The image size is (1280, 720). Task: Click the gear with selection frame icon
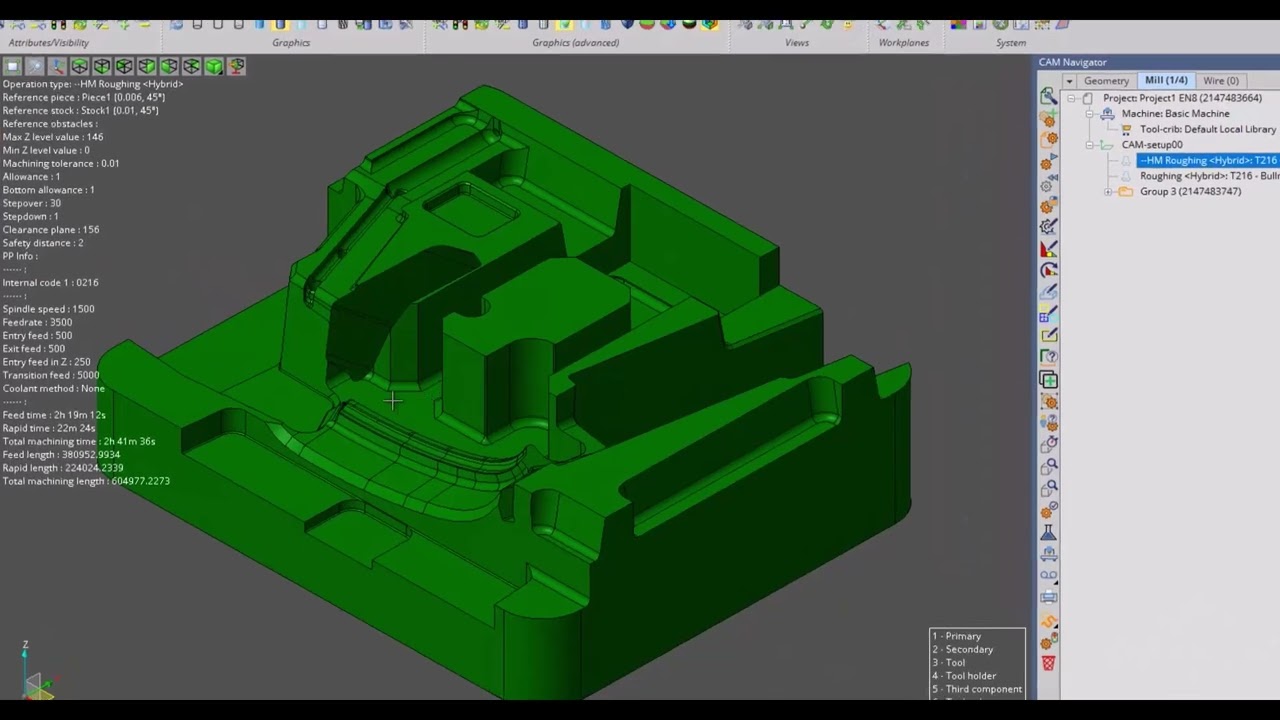tap(1048, 402)
